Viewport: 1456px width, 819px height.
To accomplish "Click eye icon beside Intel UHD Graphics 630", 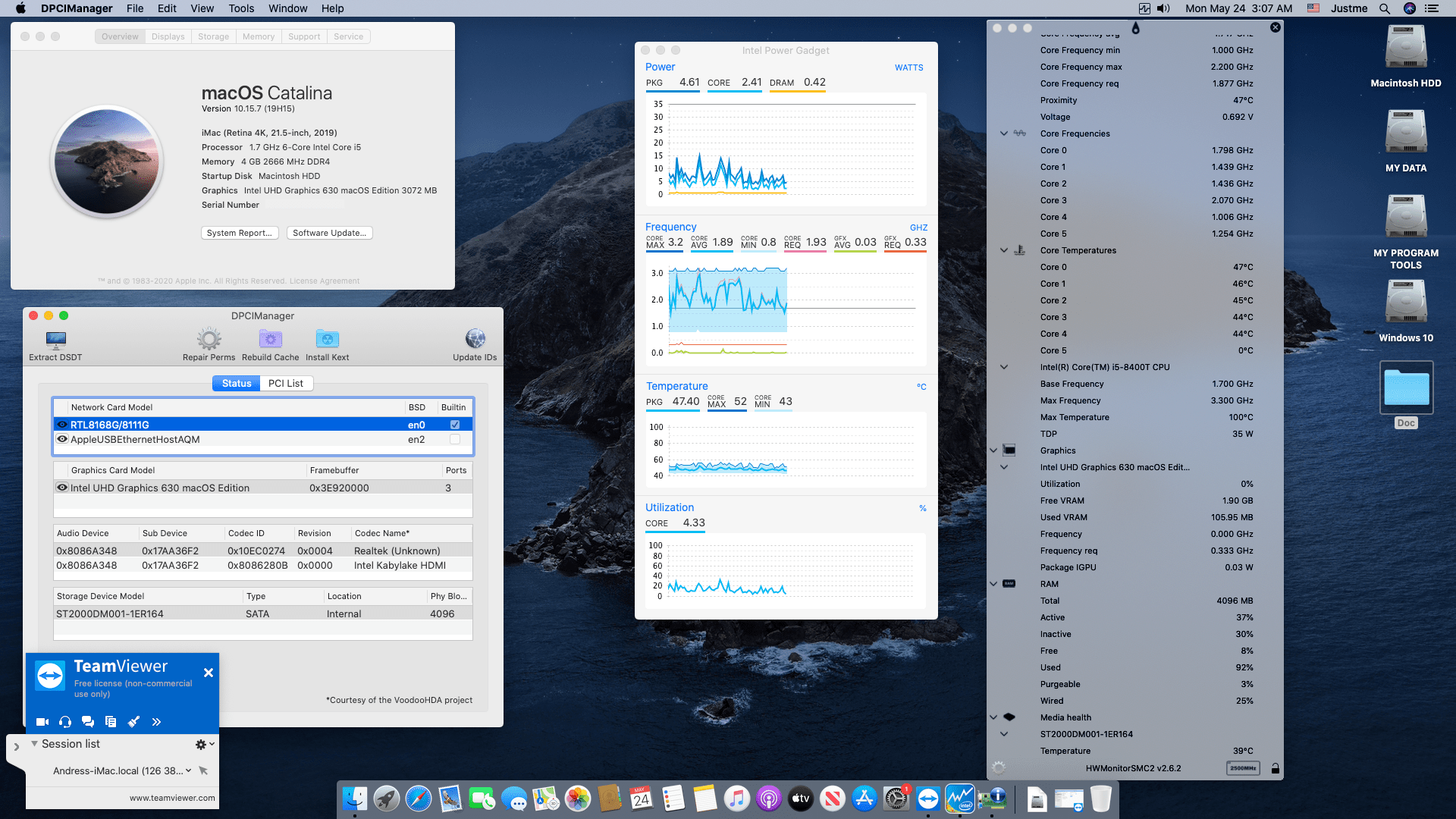I will pyautogui.click(x=62, y=488).
